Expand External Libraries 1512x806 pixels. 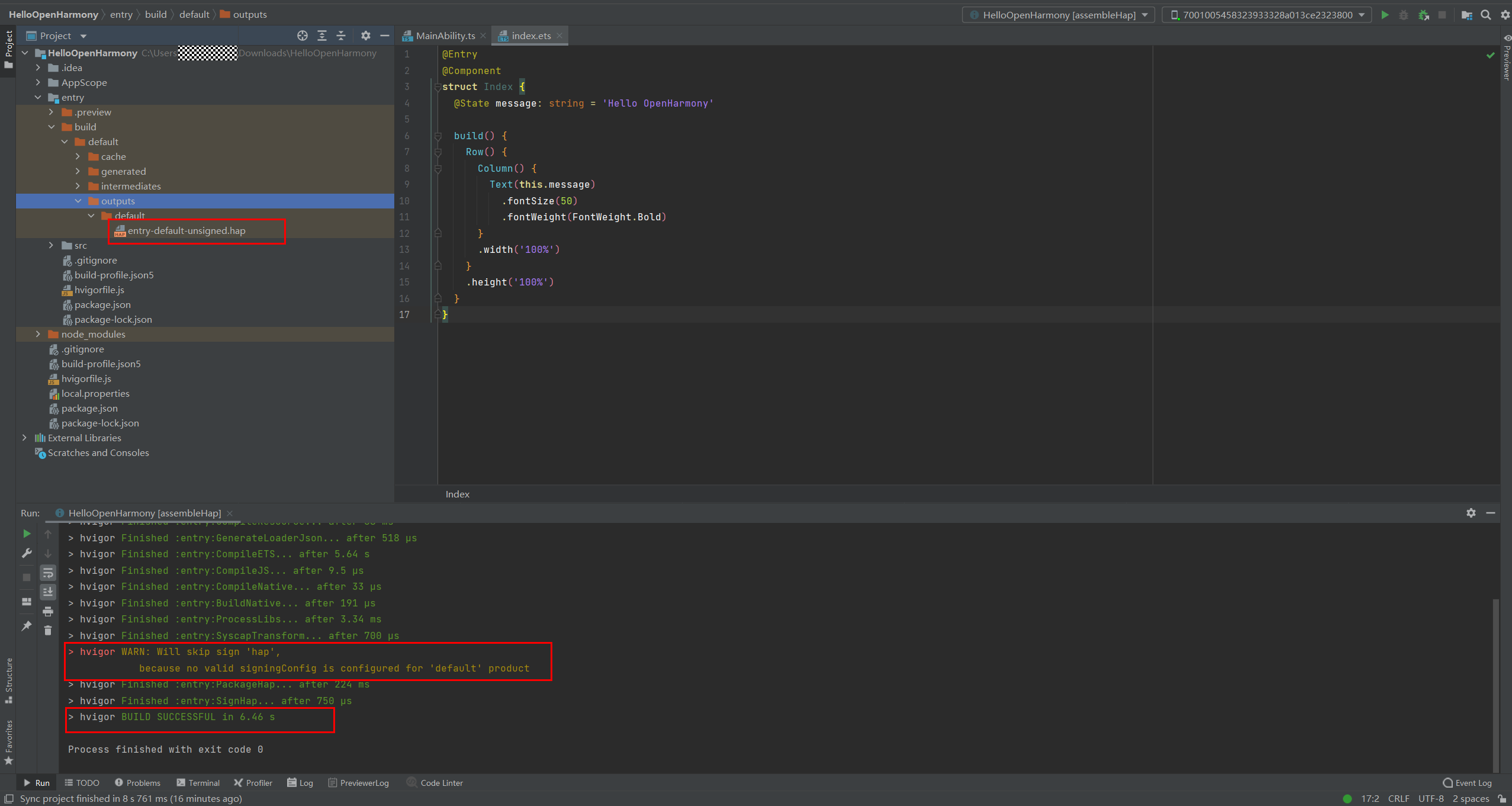24,438
